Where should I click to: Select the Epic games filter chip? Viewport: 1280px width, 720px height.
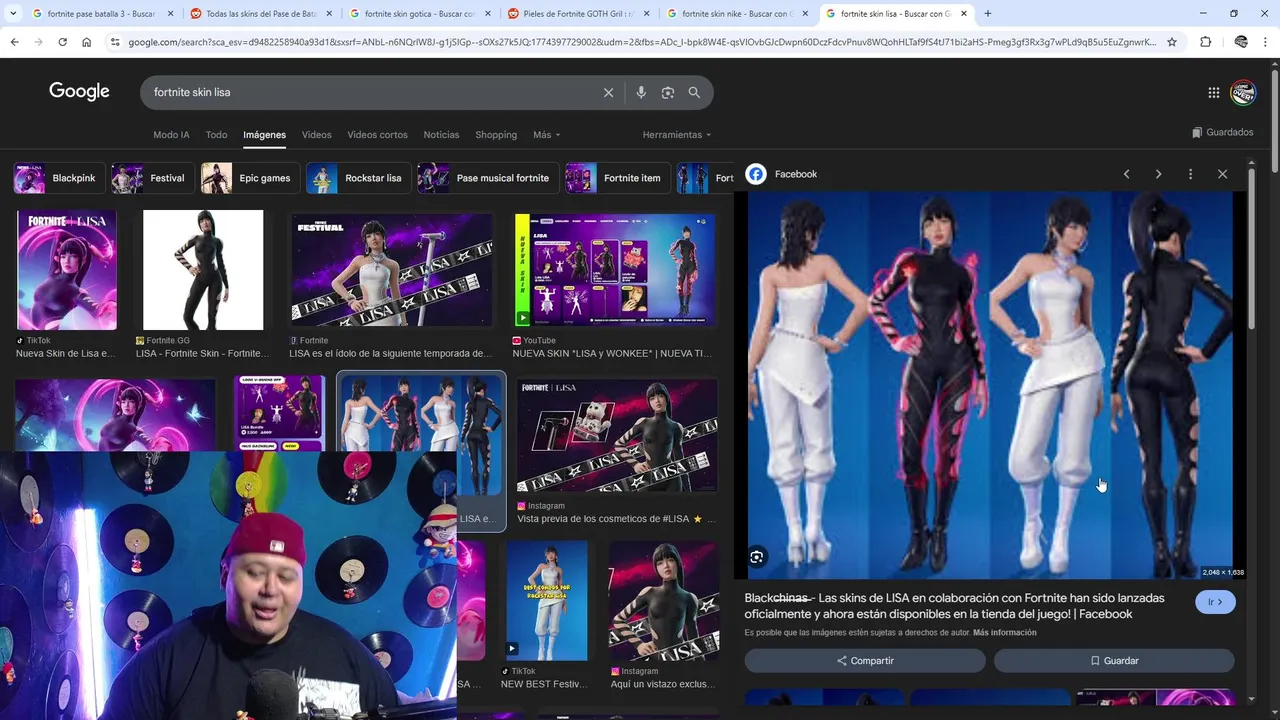point(248,178)
